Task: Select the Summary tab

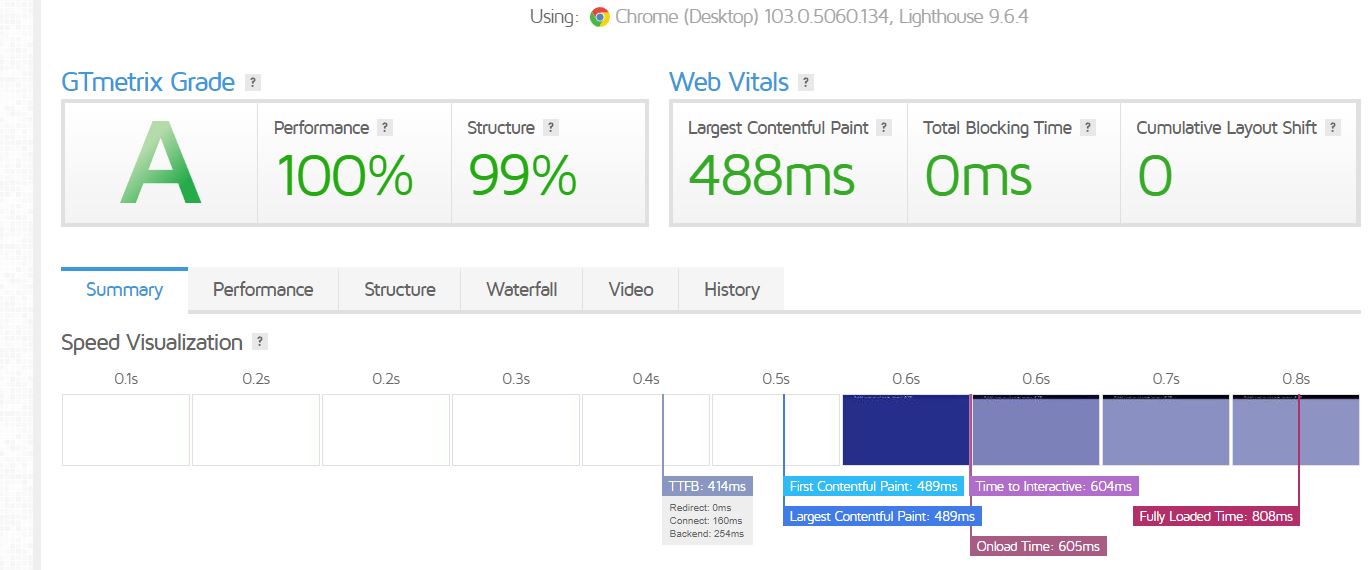Action: (124, 290)
